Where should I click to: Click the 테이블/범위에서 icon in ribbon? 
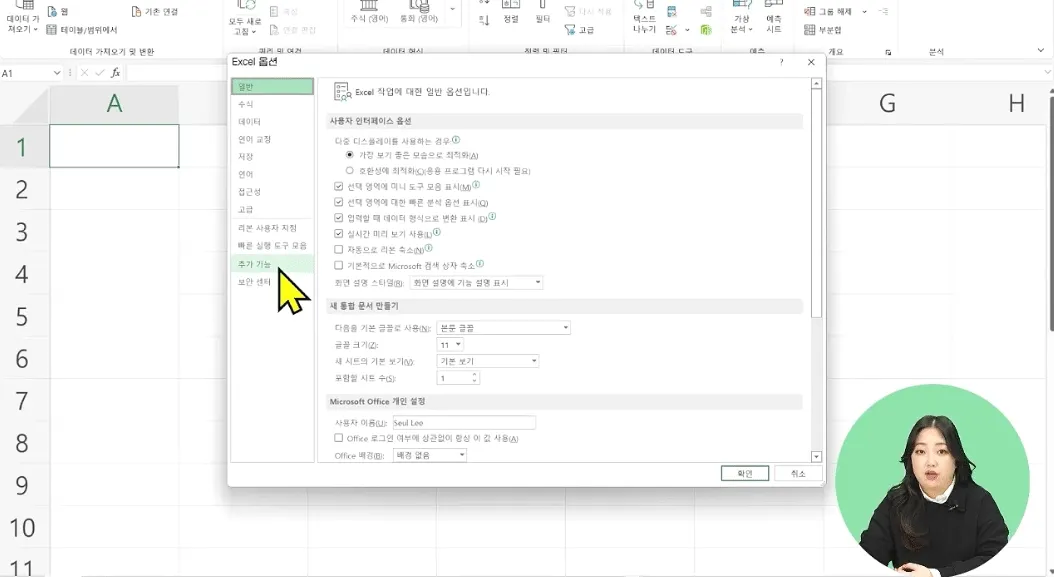(52, 30)
